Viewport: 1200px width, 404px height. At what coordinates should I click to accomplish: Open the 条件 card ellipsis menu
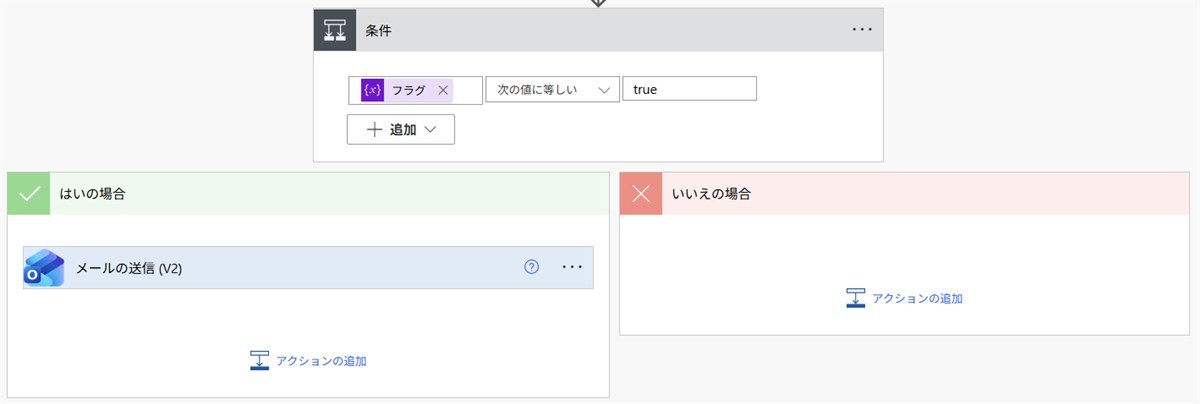point(862,30)
